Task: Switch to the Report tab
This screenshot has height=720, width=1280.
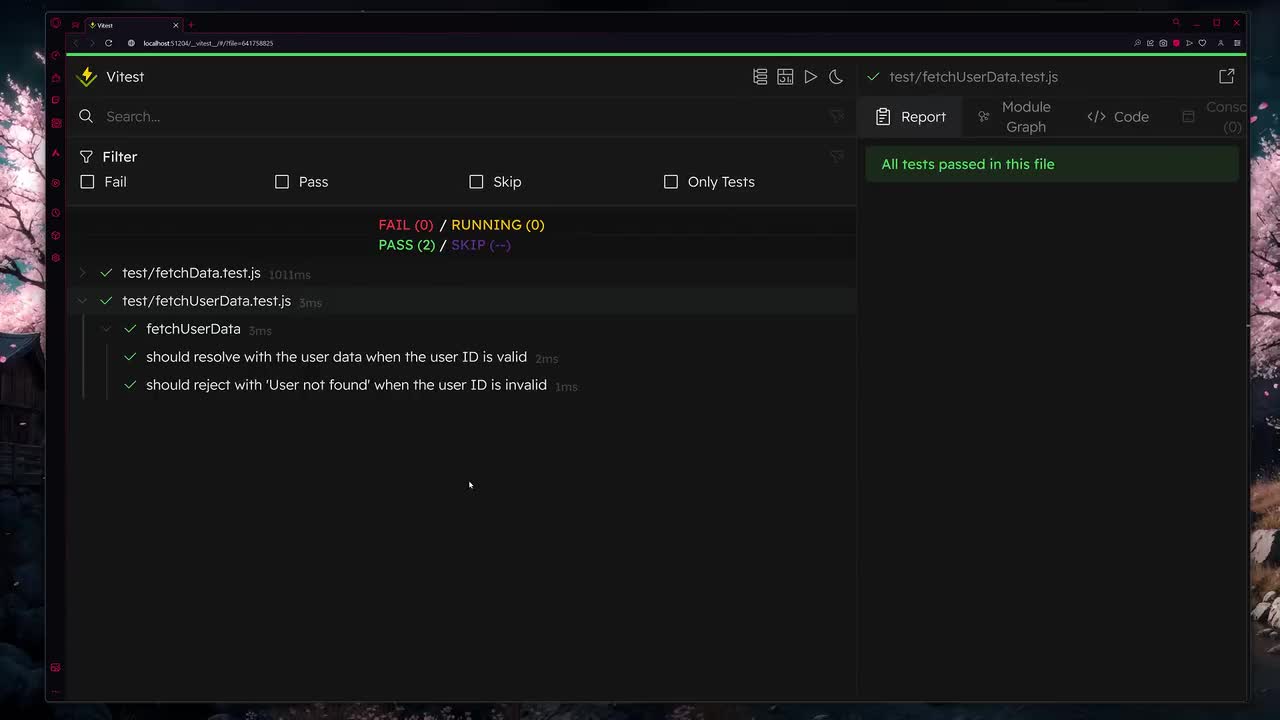Action: point(910,117)
